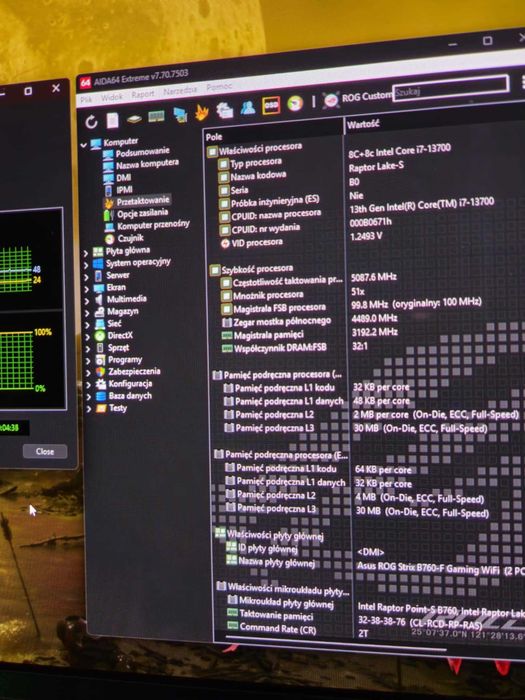Image resolution: width=525 pixels, height=700 pixels.
Task: Click the VID procesora row icon
Action: tap(225, 244)
